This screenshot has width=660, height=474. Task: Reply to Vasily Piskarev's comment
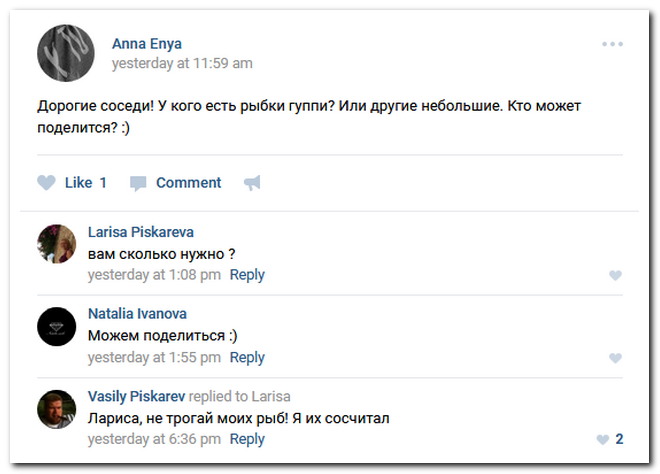[x=247, y=439]
